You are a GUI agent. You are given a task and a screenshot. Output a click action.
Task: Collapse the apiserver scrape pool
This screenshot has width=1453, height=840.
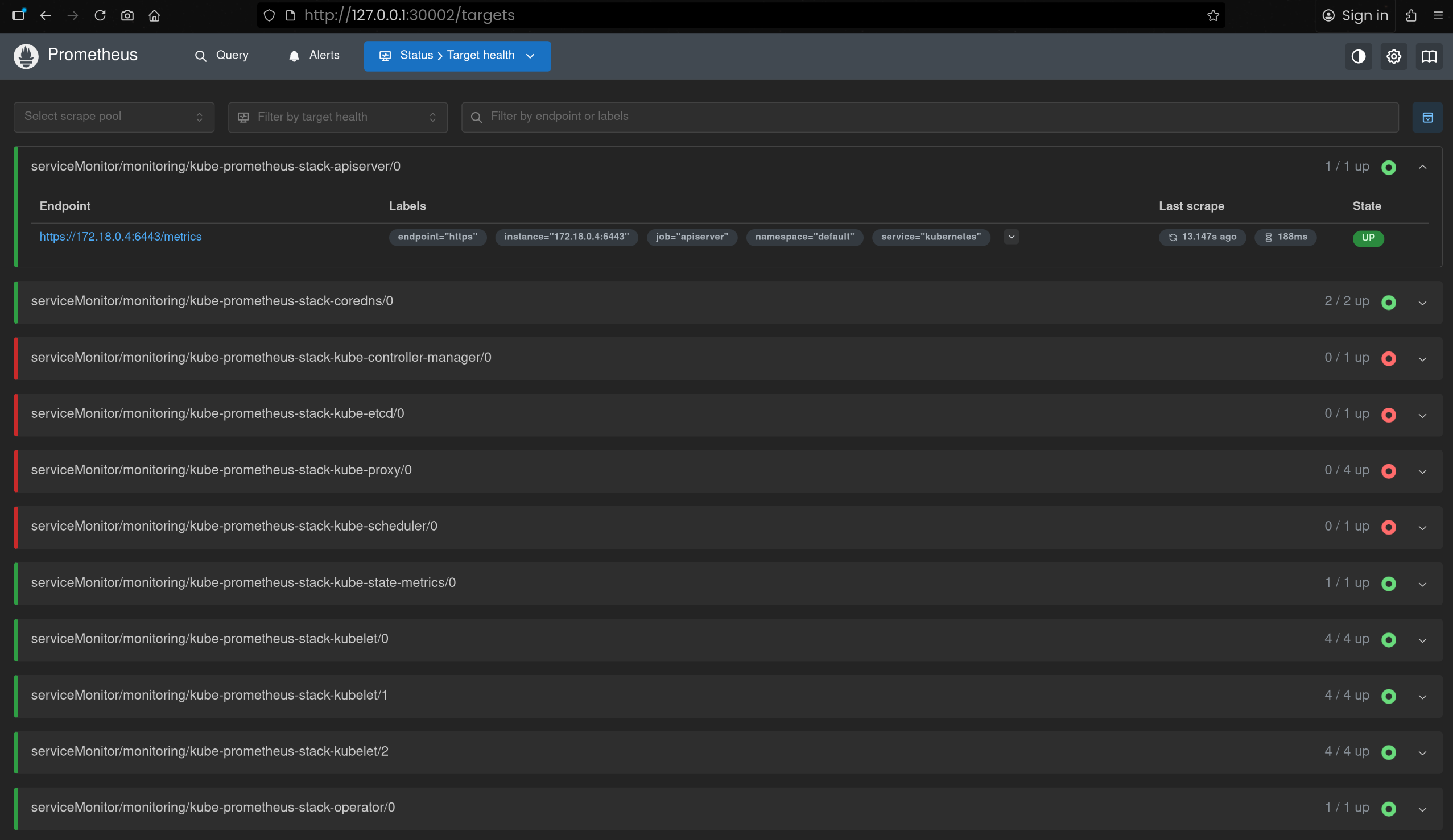1422,167
